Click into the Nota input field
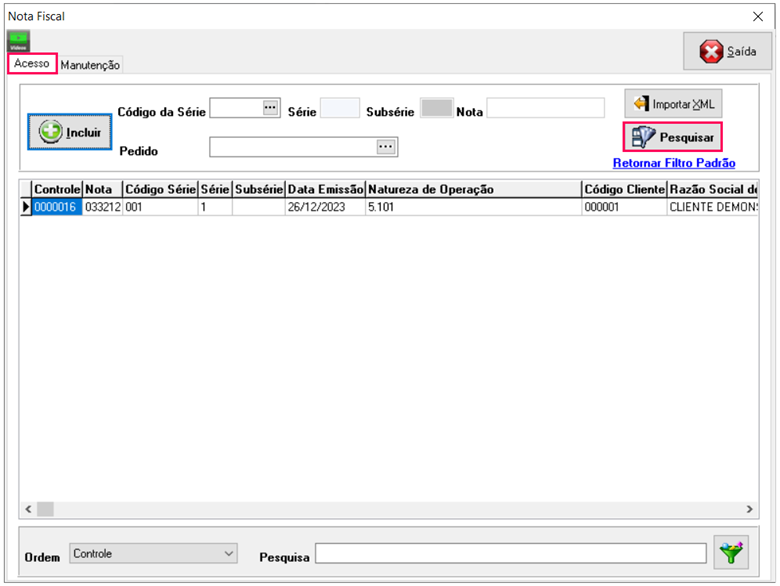 tap(545, 109)
